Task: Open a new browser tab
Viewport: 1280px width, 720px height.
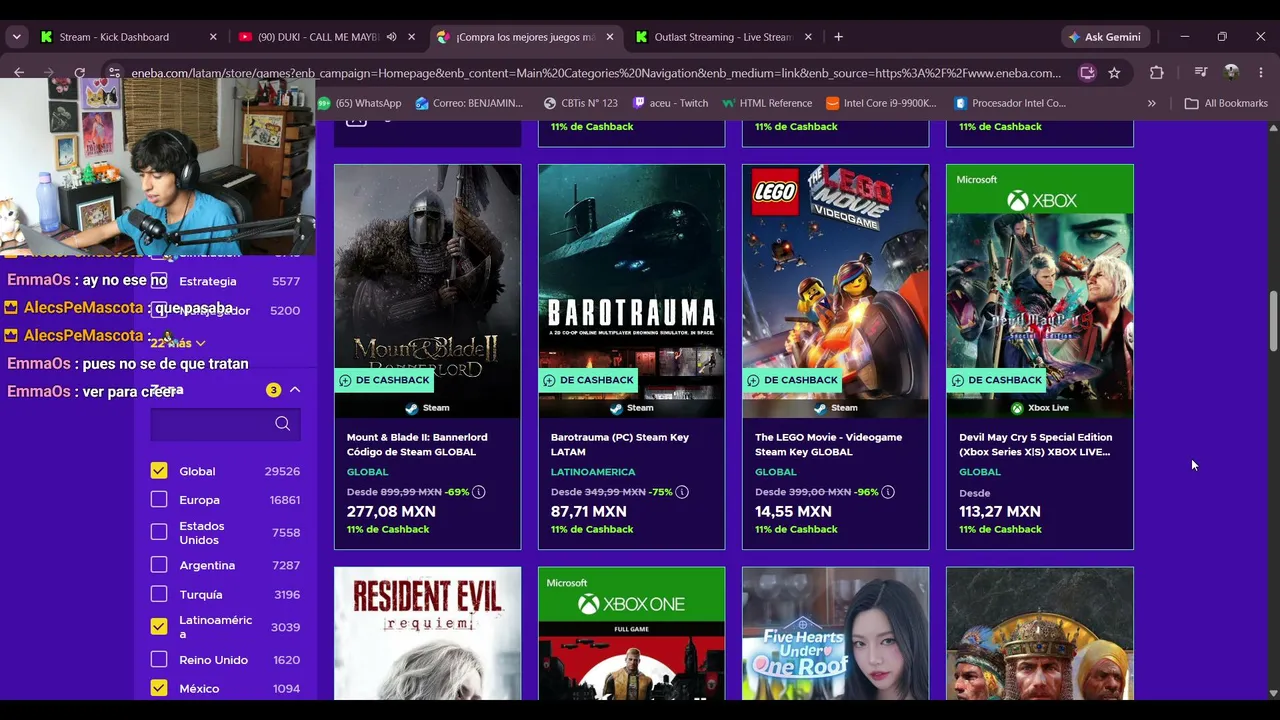Action: coord(838,37)
